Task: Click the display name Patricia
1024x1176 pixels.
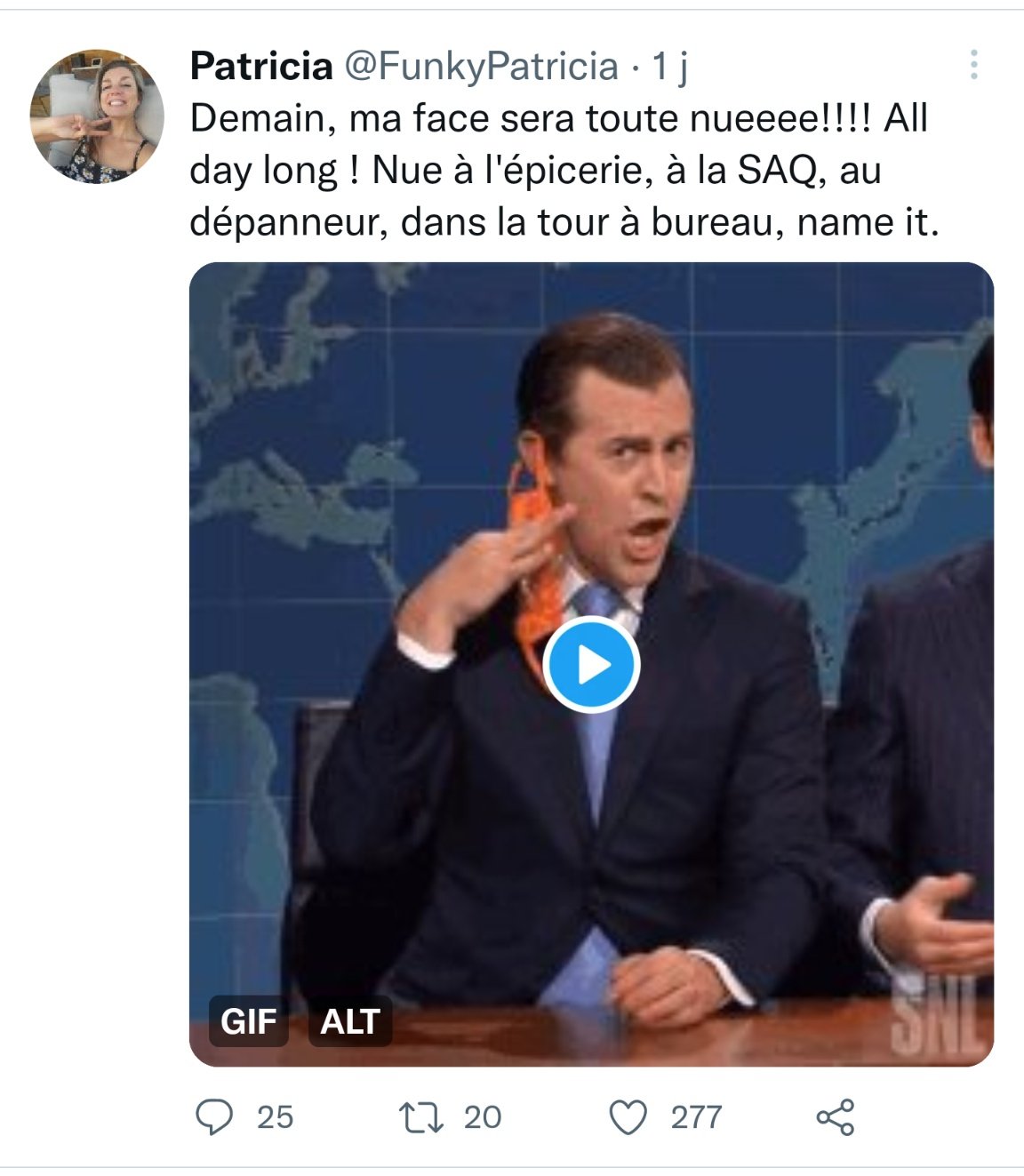Action: 261,66
